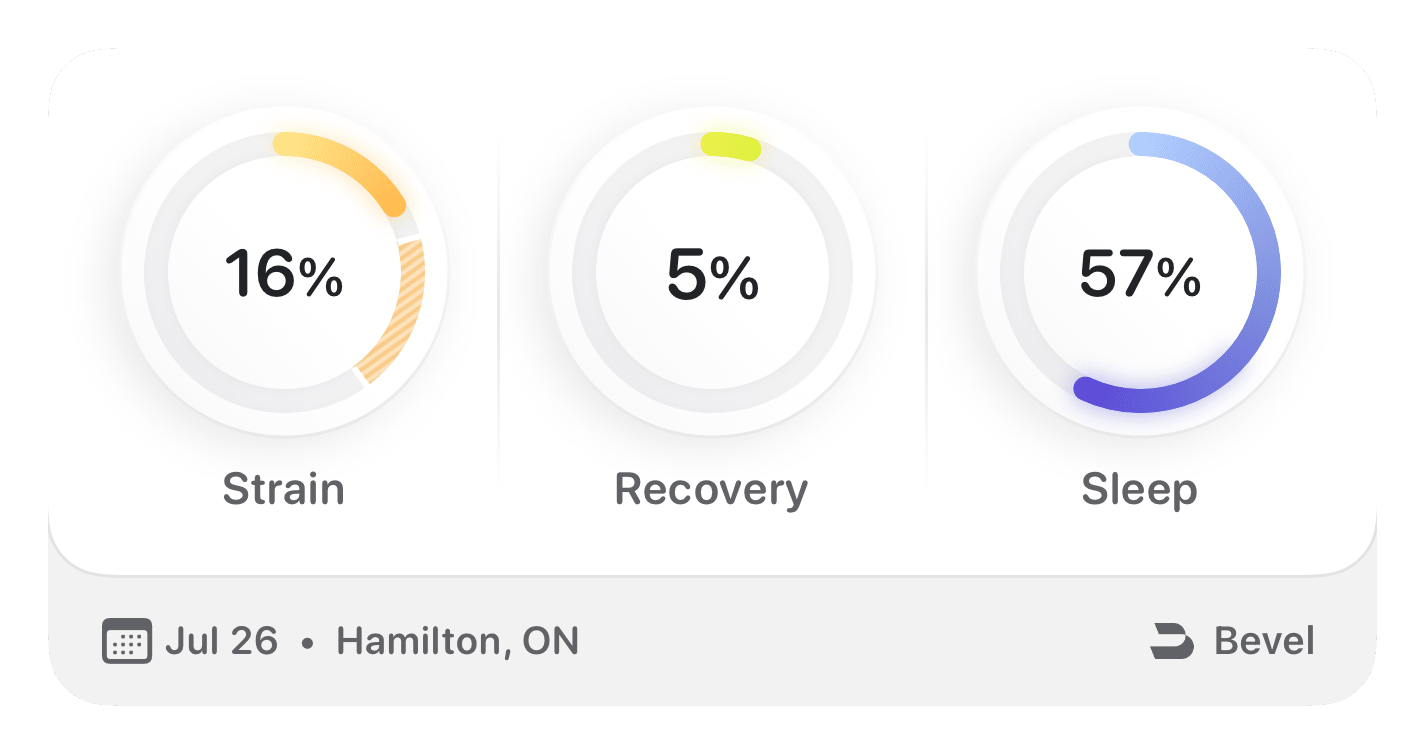This screenshot has height=754, width=1426.
Task: Click the Recovery label
Action: pos(711,489)
